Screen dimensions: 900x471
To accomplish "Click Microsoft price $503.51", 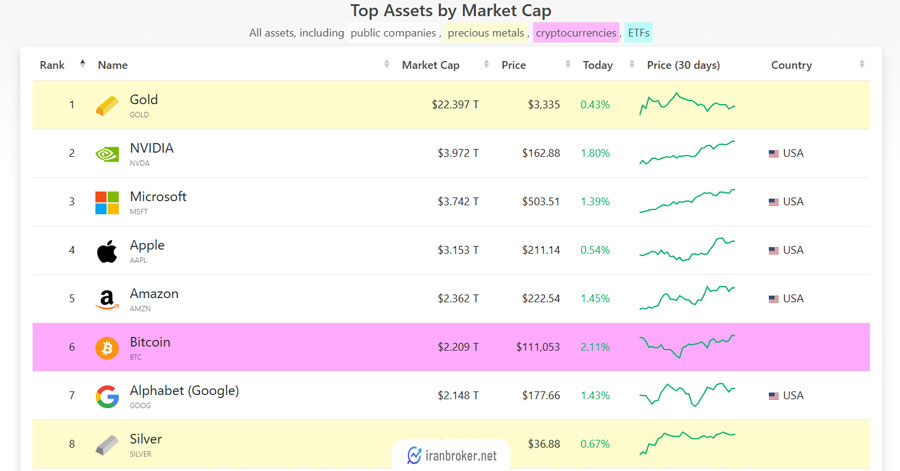I will 541,201.
